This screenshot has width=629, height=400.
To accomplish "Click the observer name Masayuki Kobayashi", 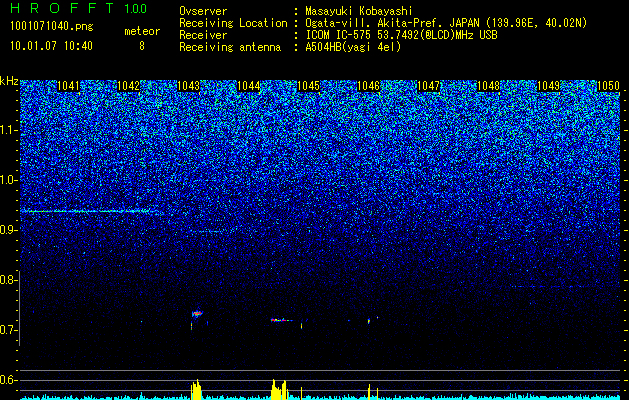I will point(359,12).
